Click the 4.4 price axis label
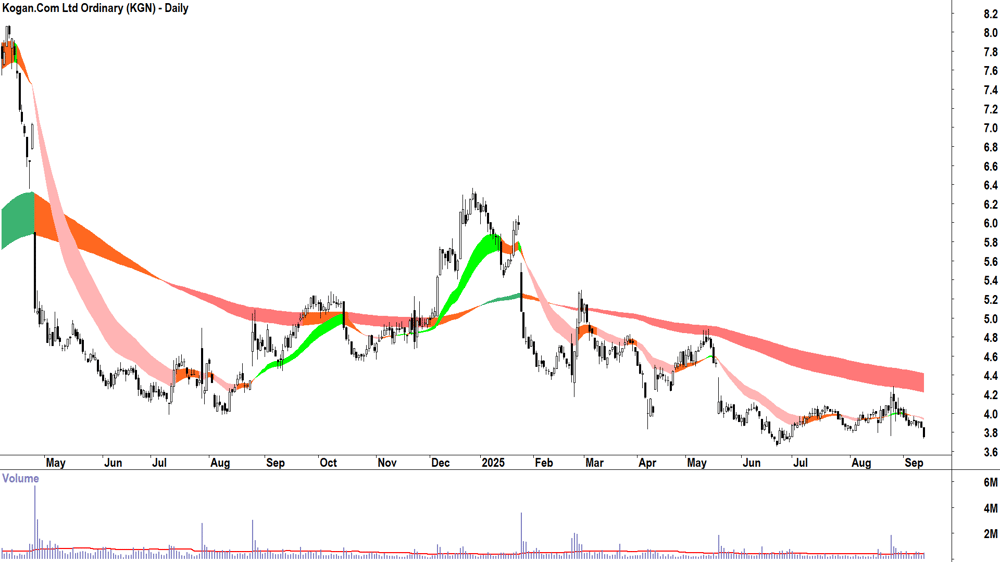Image resolution: width=1000 pixels, height=562 pixels. pos(990,376)
